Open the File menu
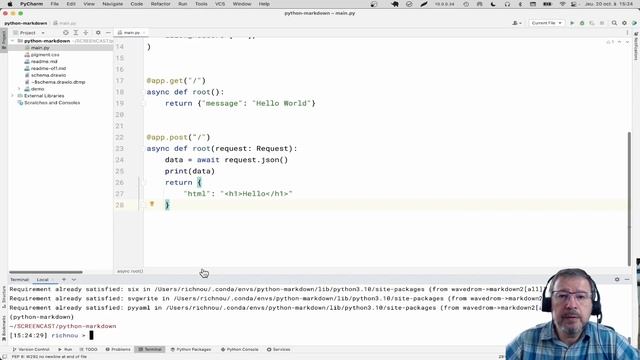This screenshot has height=360, width=640. 55,4
